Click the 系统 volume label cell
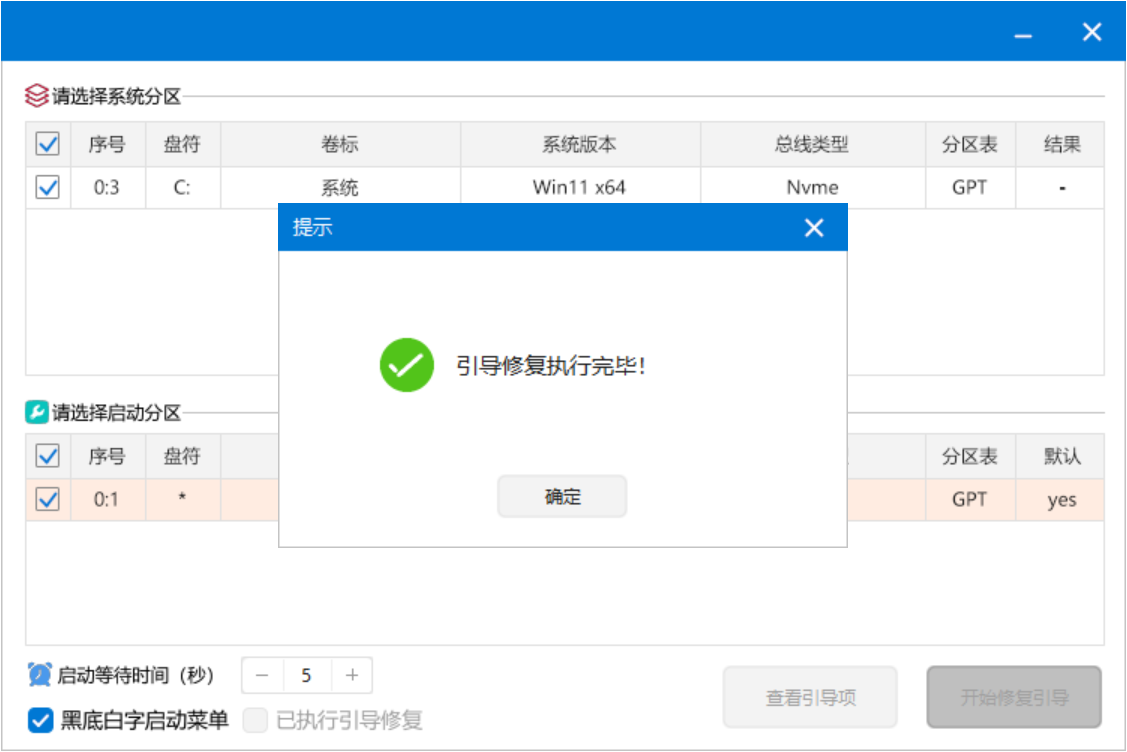 pyautogui.click(x=340, y=188)
